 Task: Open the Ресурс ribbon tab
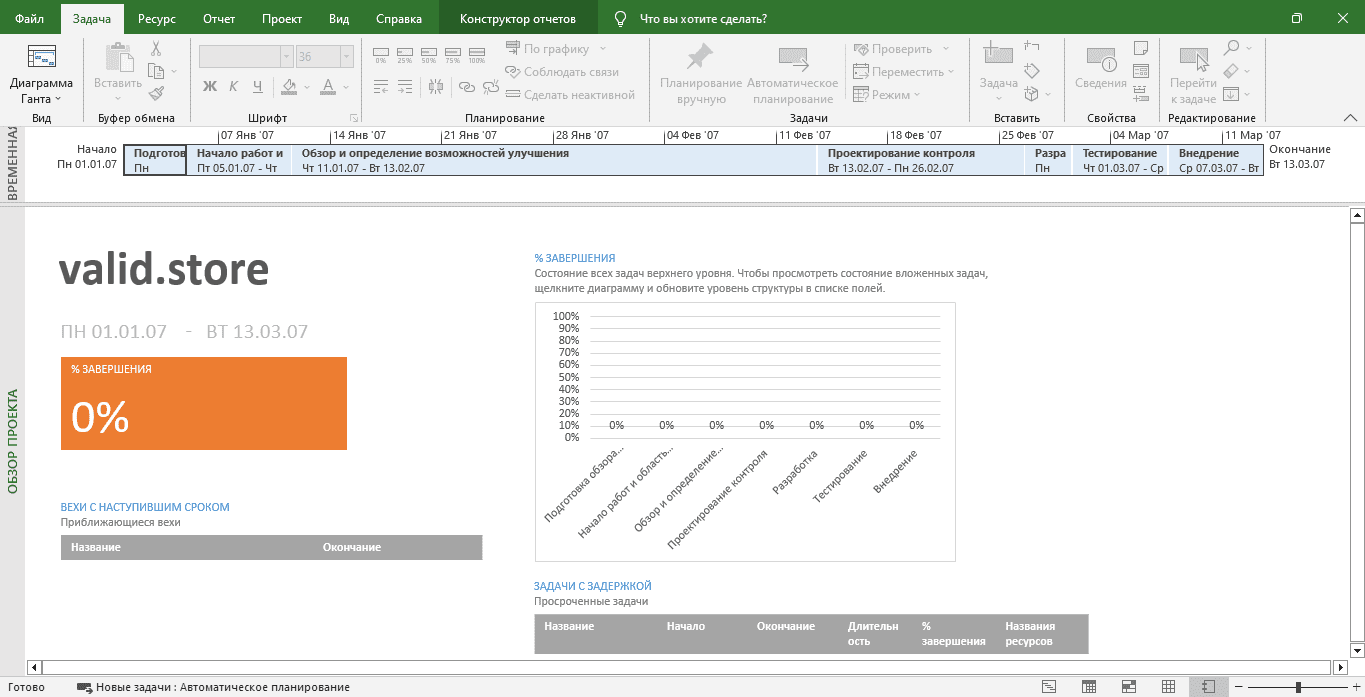click(157, 19)
